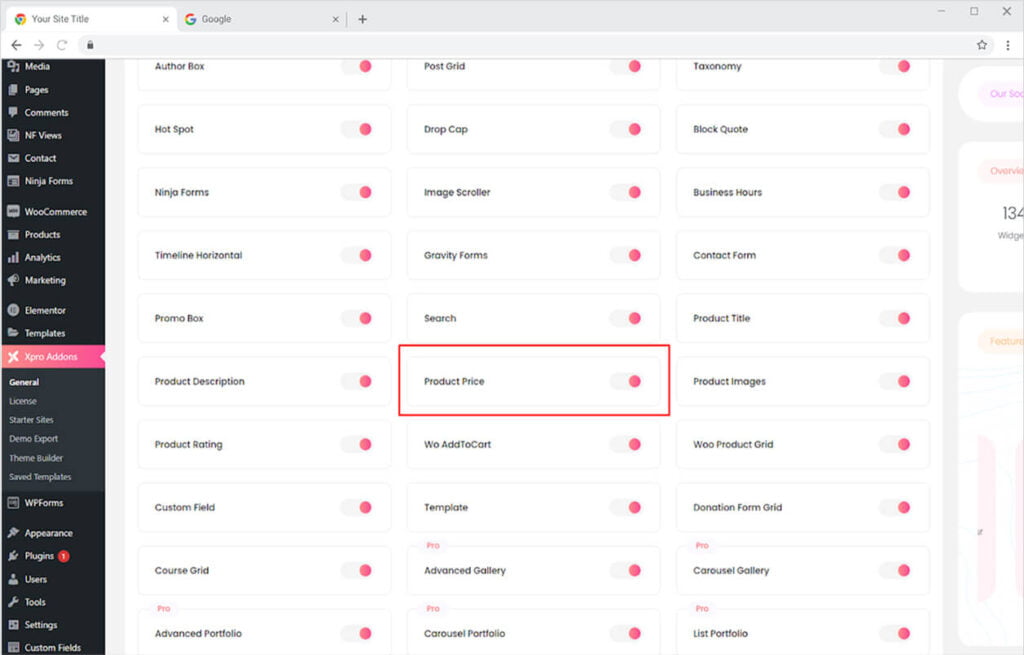Select Starter Sites in Xpro submenu

tap(31, 420)
